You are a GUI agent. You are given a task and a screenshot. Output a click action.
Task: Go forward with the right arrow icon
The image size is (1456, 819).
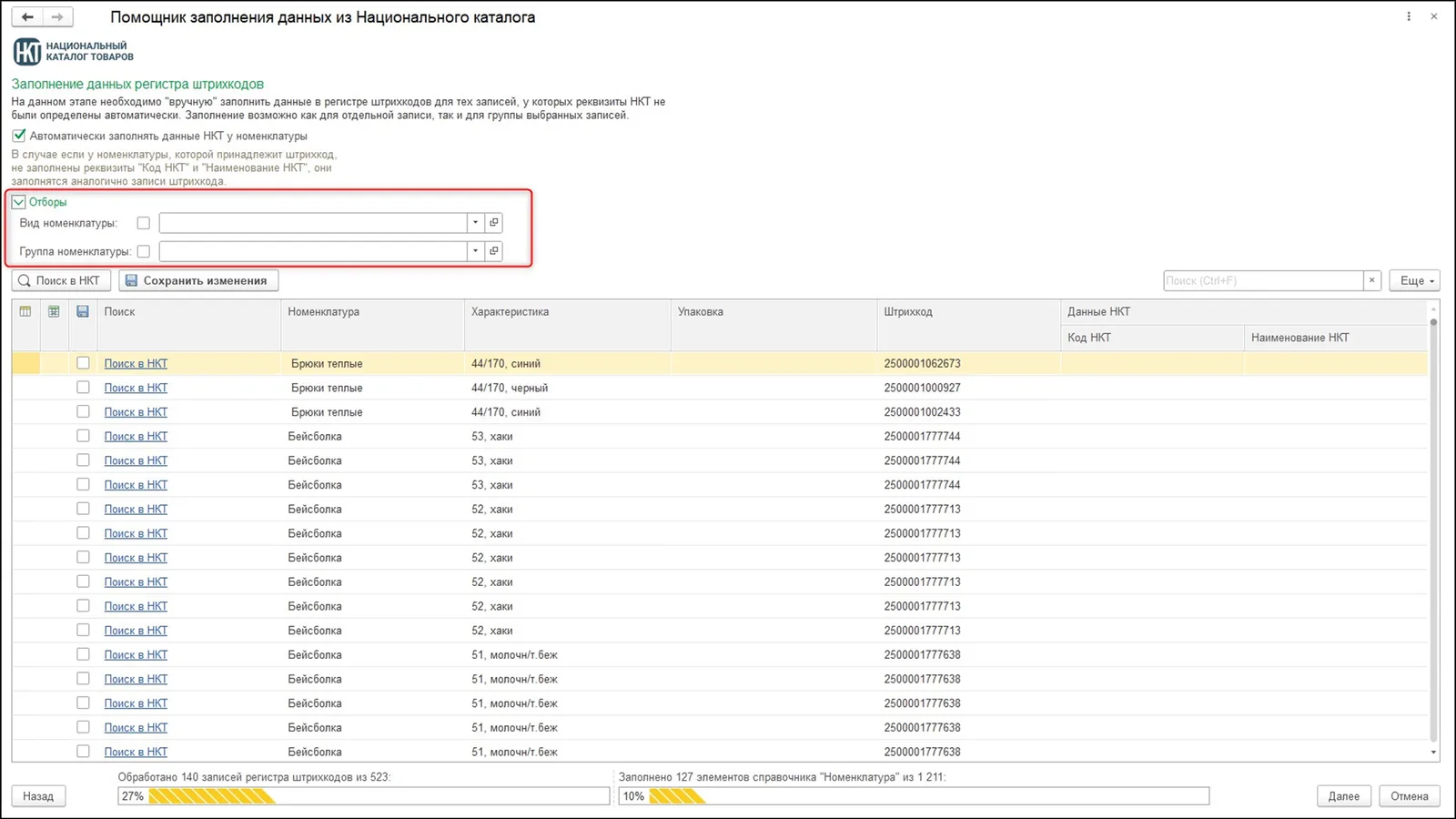[57, 16]
